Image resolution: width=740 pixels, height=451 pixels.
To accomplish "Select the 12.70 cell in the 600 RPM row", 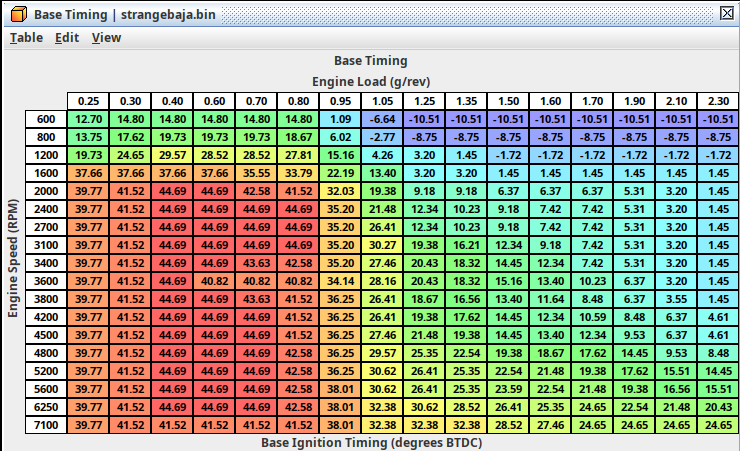I will click(x=89, y=119).
